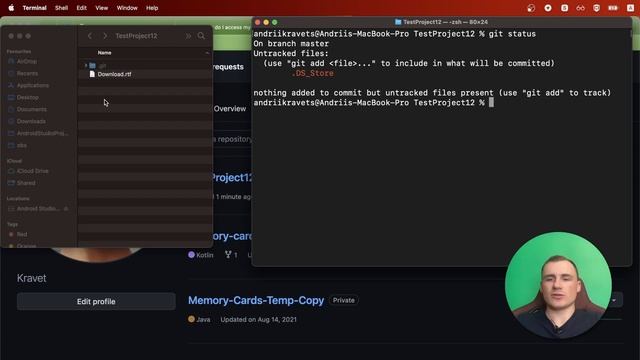Open the Window menu
The image size is (640, 360).
(x=127, y=8)
